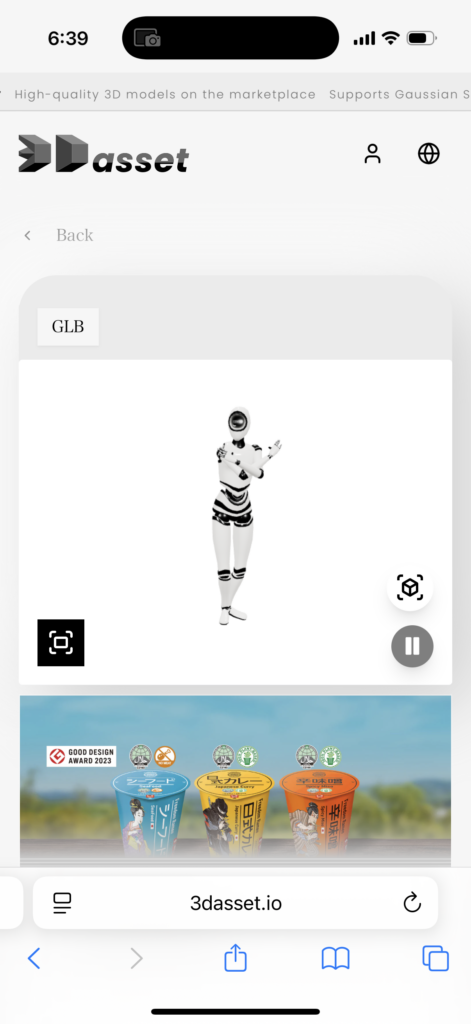Open the globe language selector
The height and width of the screenshot is (1024, 471).
pyautogui.click(x=429, y=154)
